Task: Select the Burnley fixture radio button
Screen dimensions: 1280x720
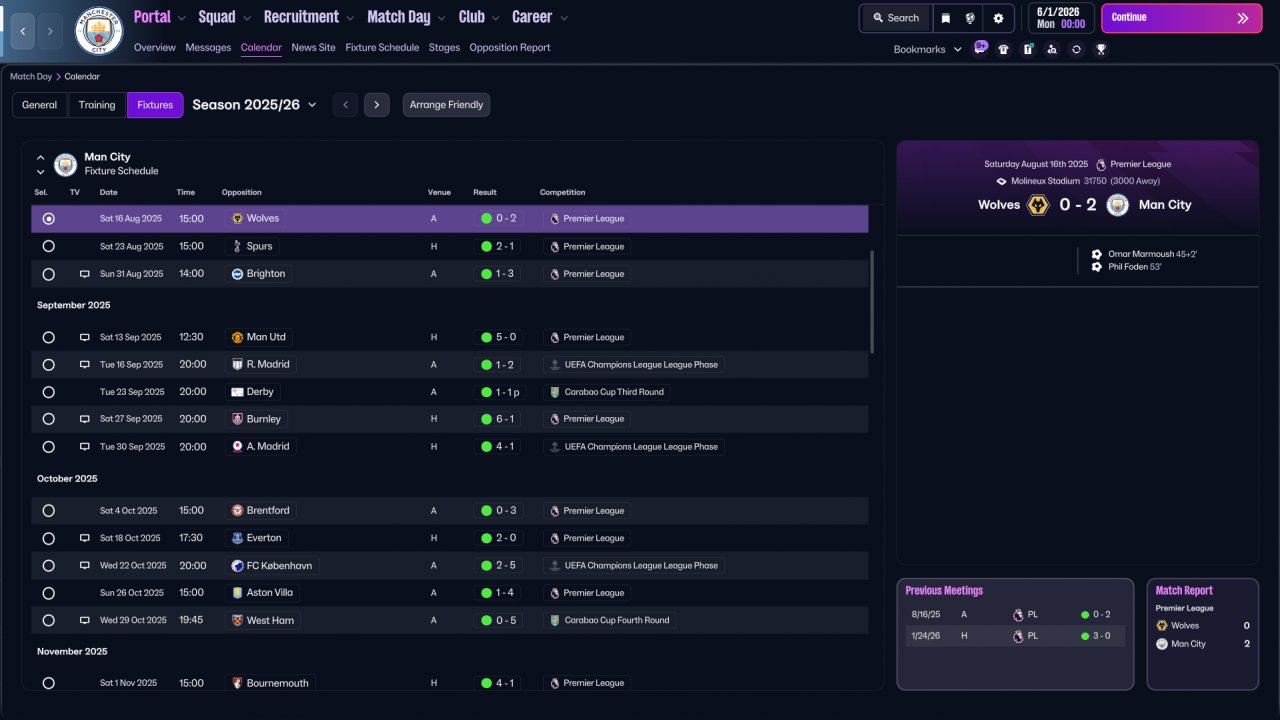Action: point(48,419)
